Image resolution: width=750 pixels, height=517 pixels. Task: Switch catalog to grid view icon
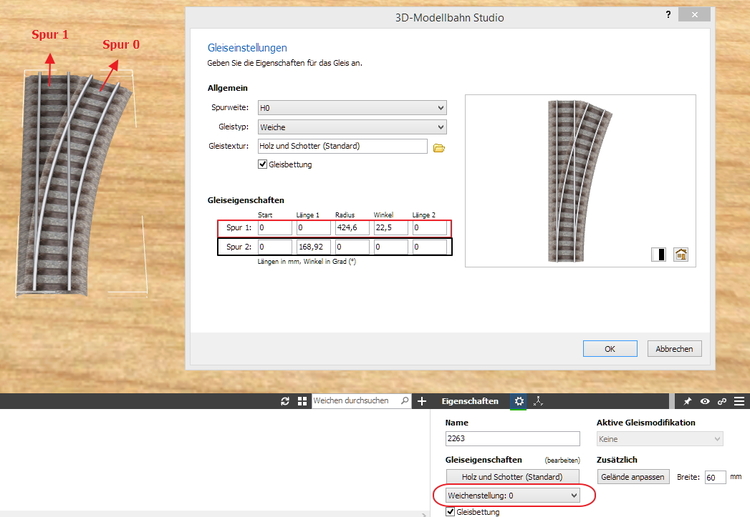point(302,401)
